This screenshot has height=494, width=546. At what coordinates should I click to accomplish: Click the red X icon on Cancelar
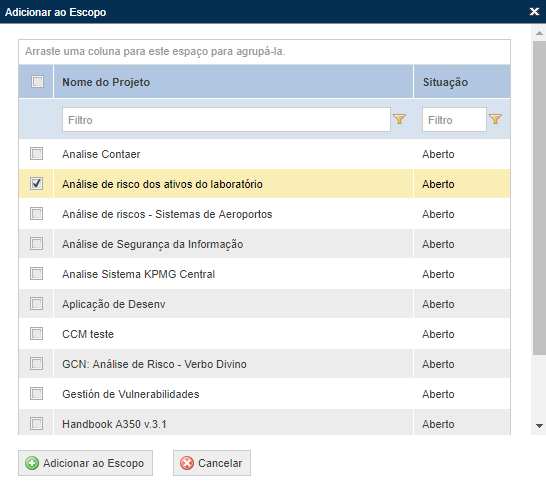tap(187, 463)
